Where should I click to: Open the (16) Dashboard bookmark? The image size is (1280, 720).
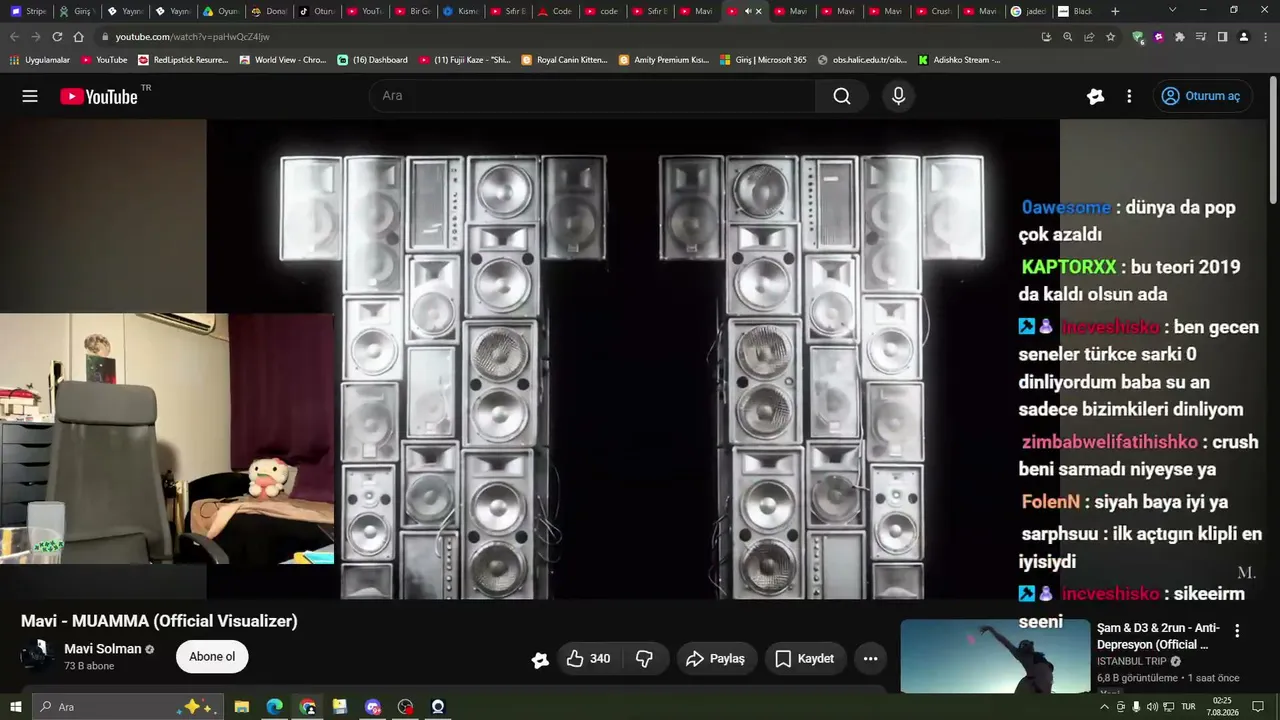pyautogui.click(x=372, y=60)
